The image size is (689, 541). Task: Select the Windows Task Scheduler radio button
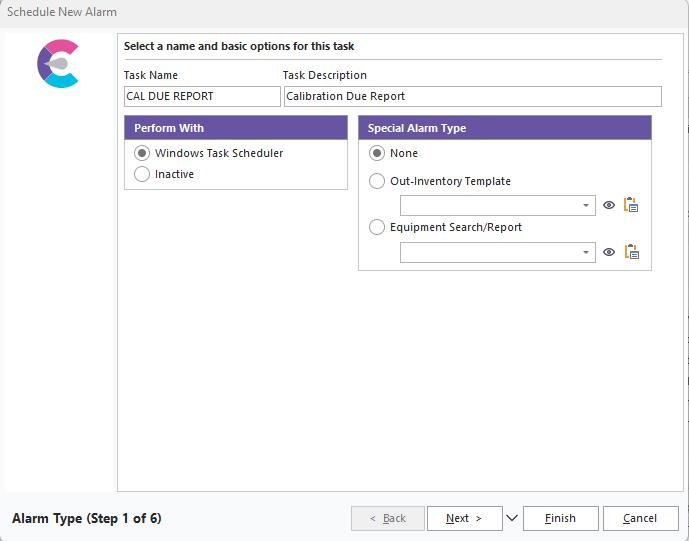click(142, 153)
